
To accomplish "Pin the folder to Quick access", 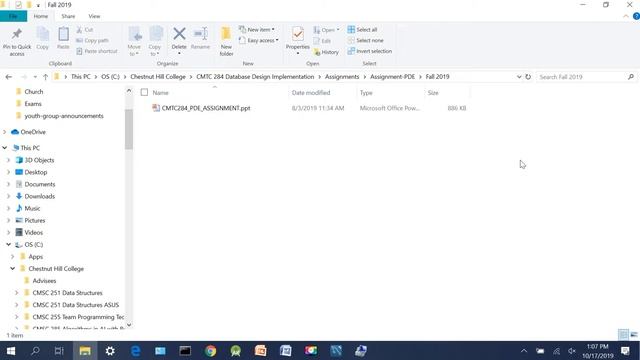I will tap(17, 42).
